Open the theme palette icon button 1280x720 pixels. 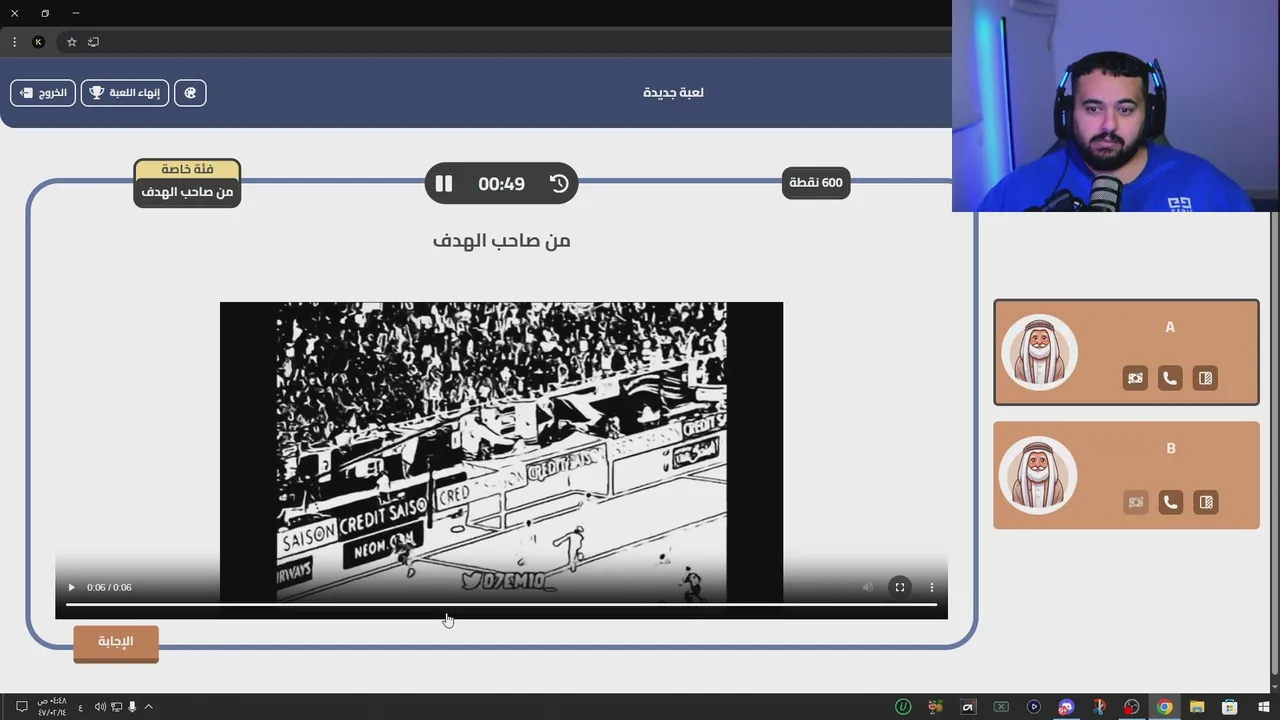click(x=190, y=93)
